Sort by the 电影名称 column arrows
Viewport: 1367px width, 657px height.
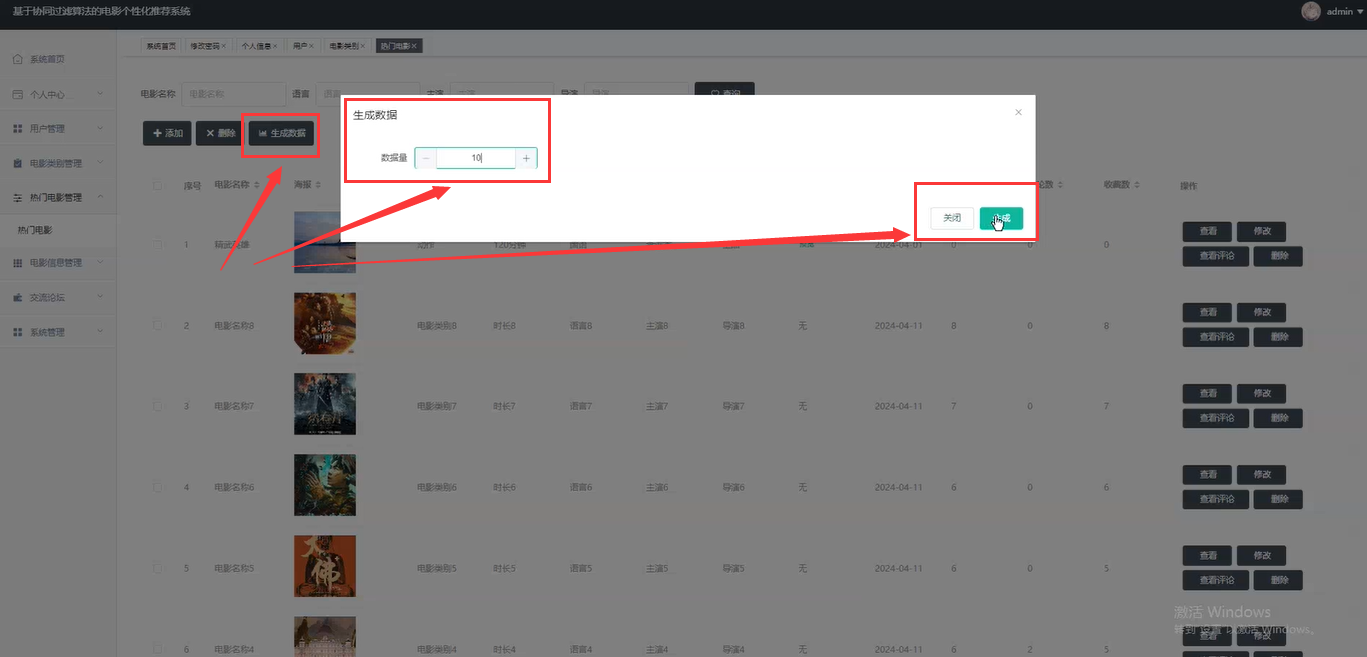pyautogui.click(x=258, y=185)
